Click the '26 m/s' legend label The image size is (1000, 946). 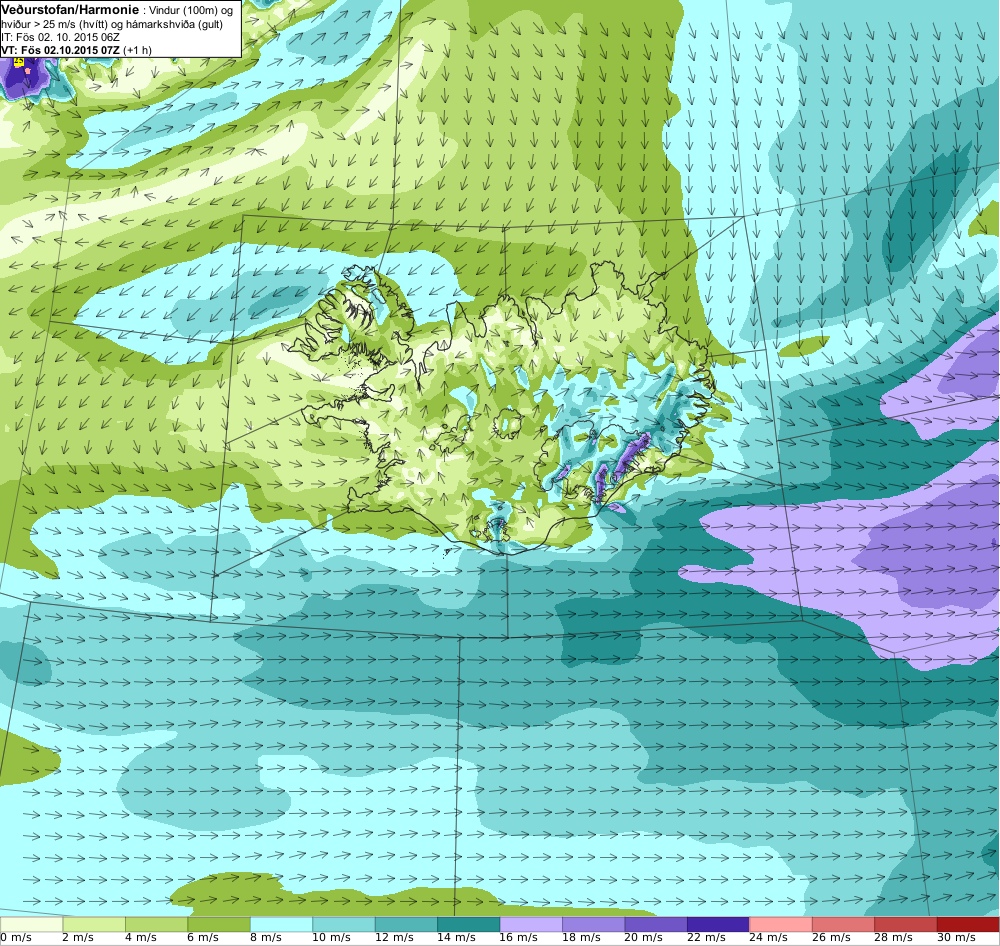[831, 938]
